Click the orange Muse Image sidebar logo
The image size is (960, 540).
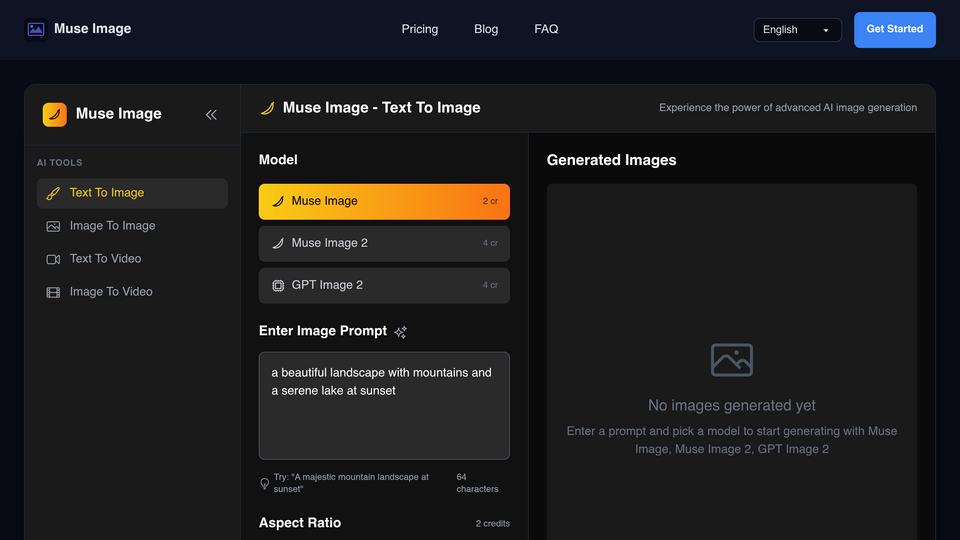pyautogui.click(x=54, y=114)
